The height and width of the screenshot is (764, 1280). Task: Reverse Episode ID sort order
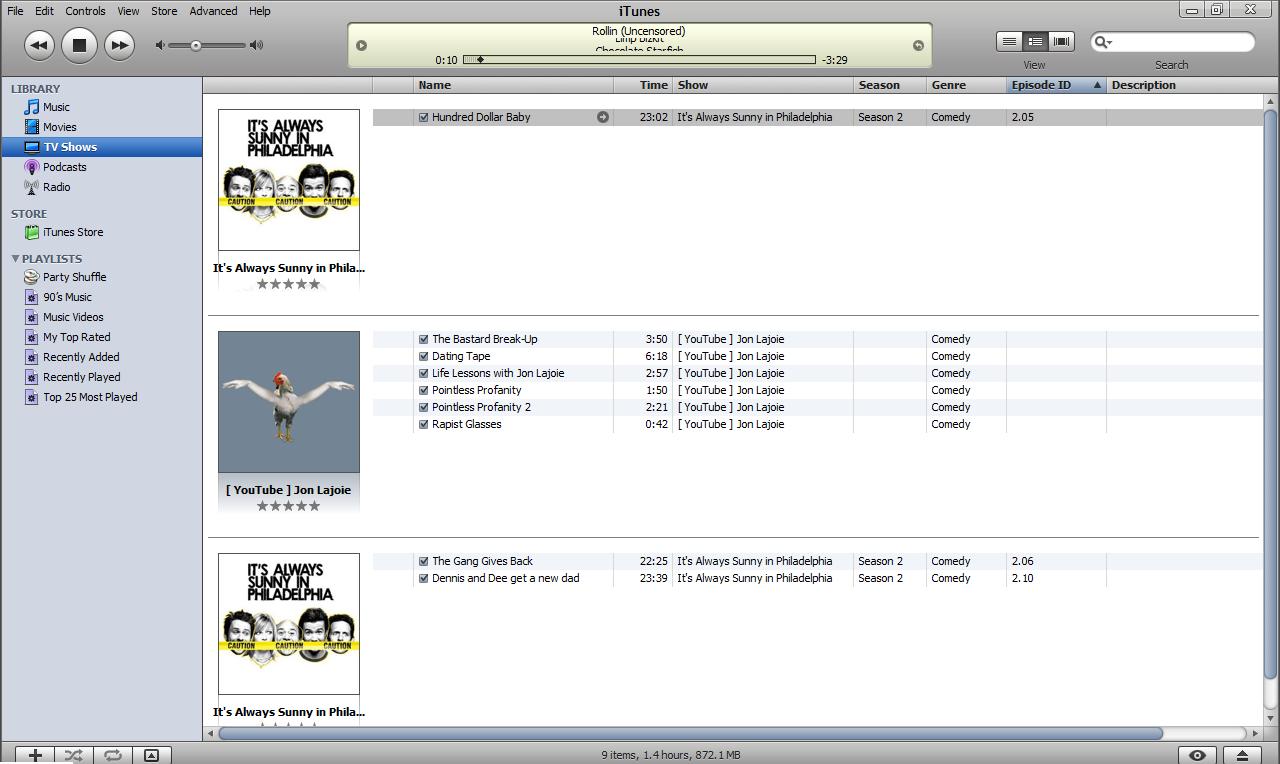click(x=1056, y=85)
